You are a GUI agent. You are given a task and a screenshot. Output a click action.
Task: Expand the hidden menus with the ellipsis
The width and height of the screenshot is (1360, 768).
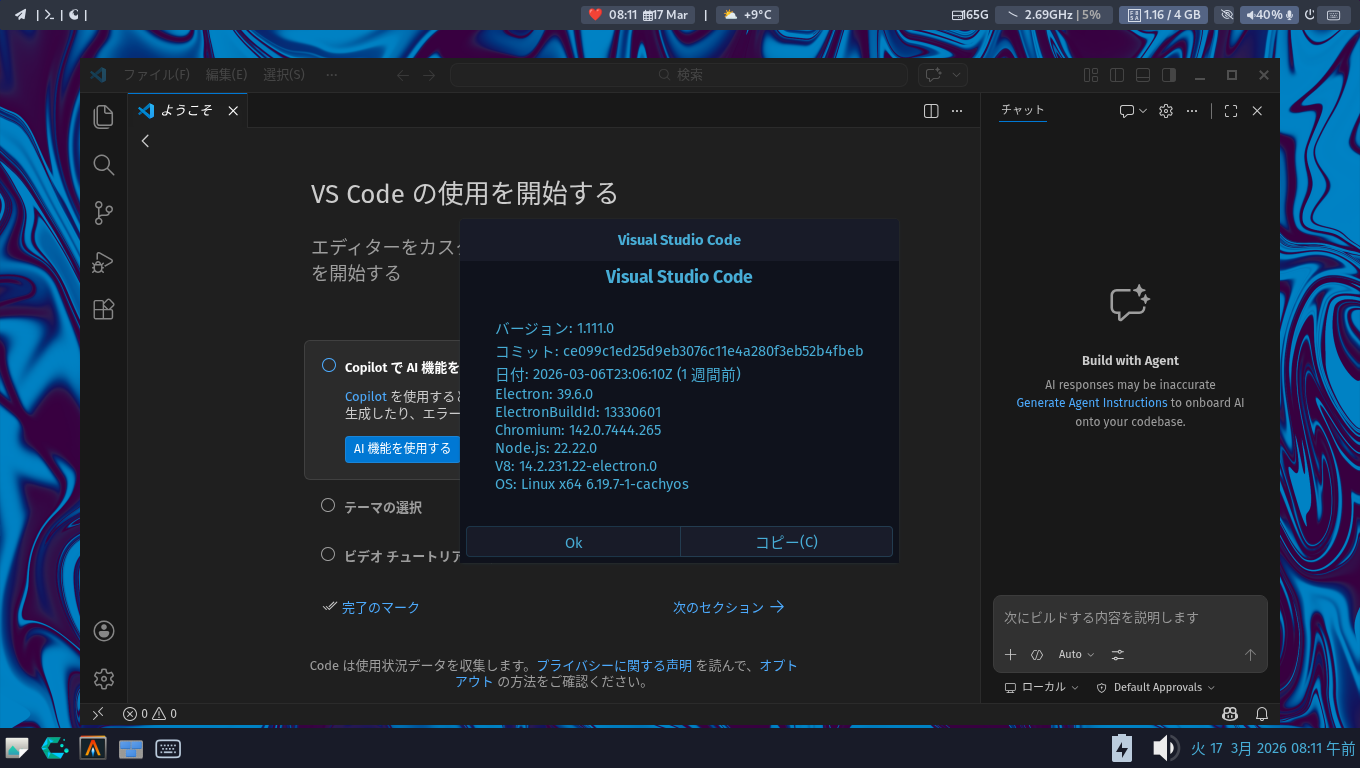tap(332, 75)
